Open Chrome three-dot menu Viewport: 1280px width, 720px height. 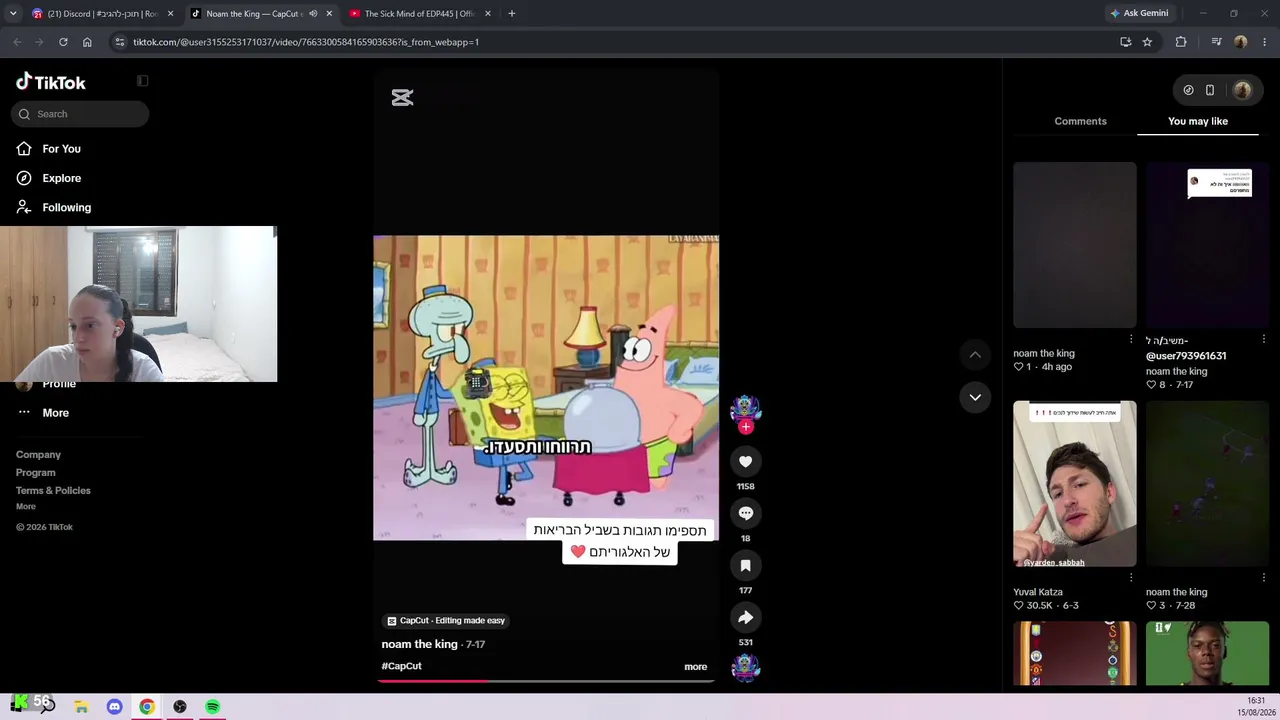[1266, 42]
